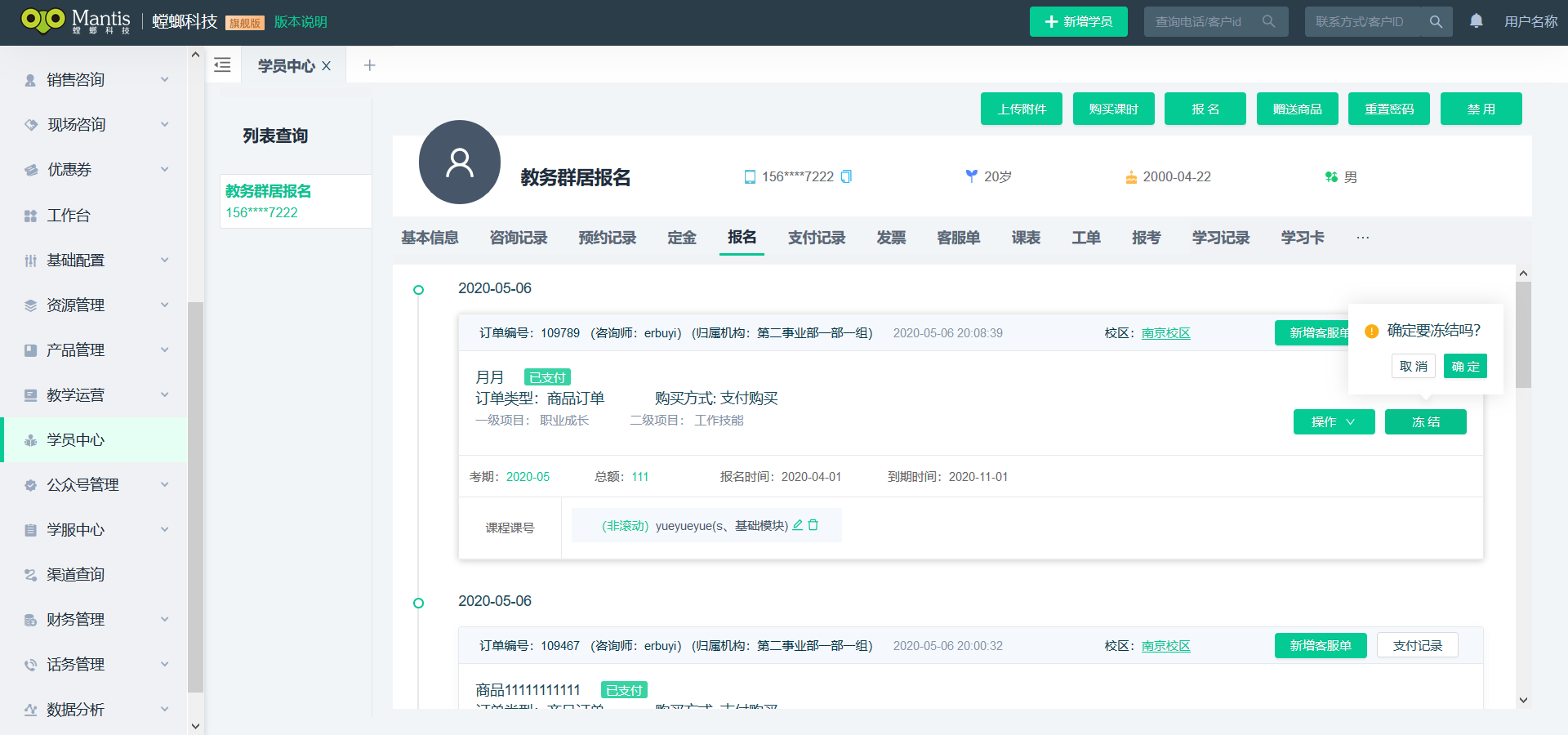This screenshot has height=735, width=1568.
Task: Confirm freeze with 确定 button
Action: tap(1465, 366)
